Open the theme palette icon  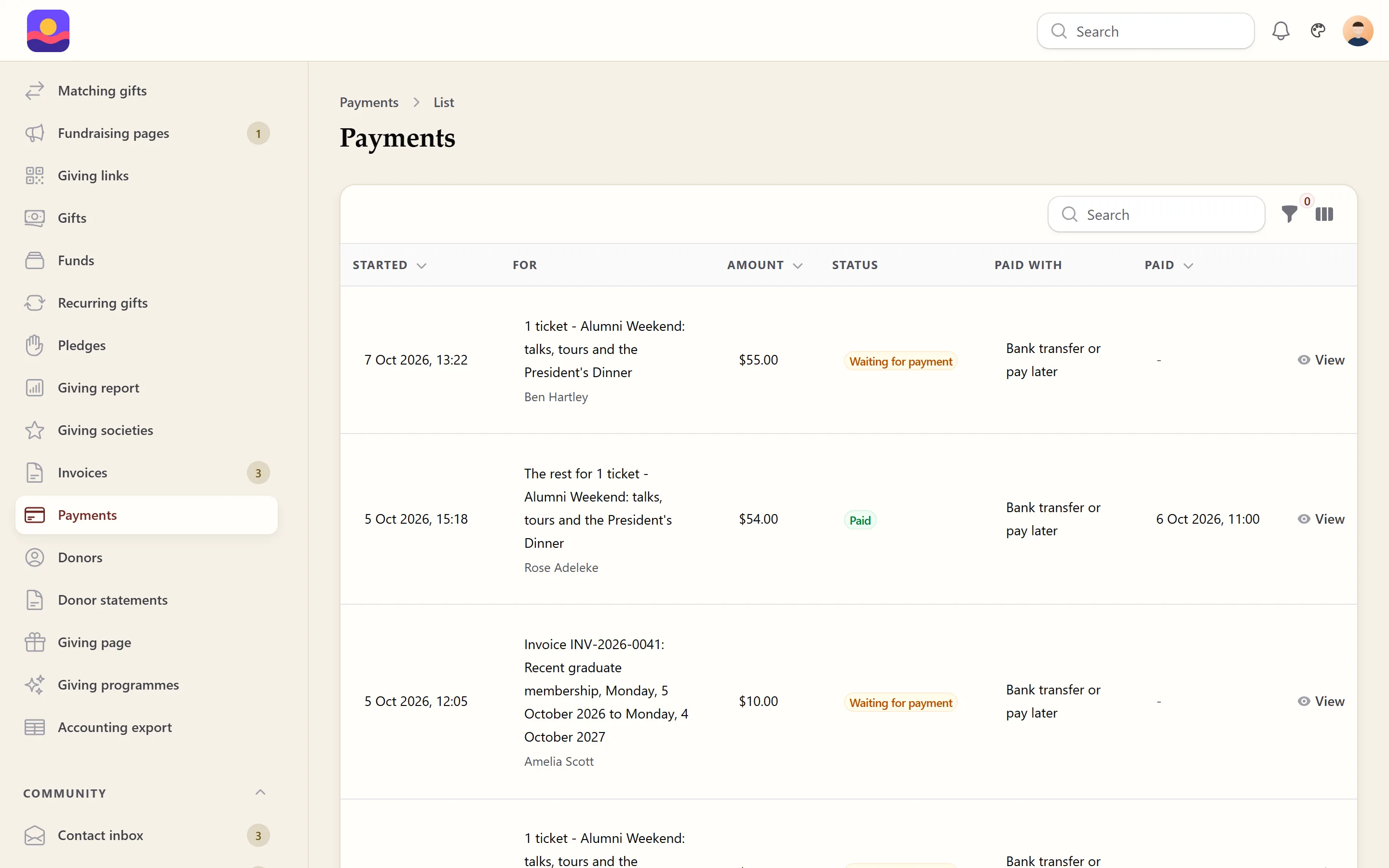1318,30
